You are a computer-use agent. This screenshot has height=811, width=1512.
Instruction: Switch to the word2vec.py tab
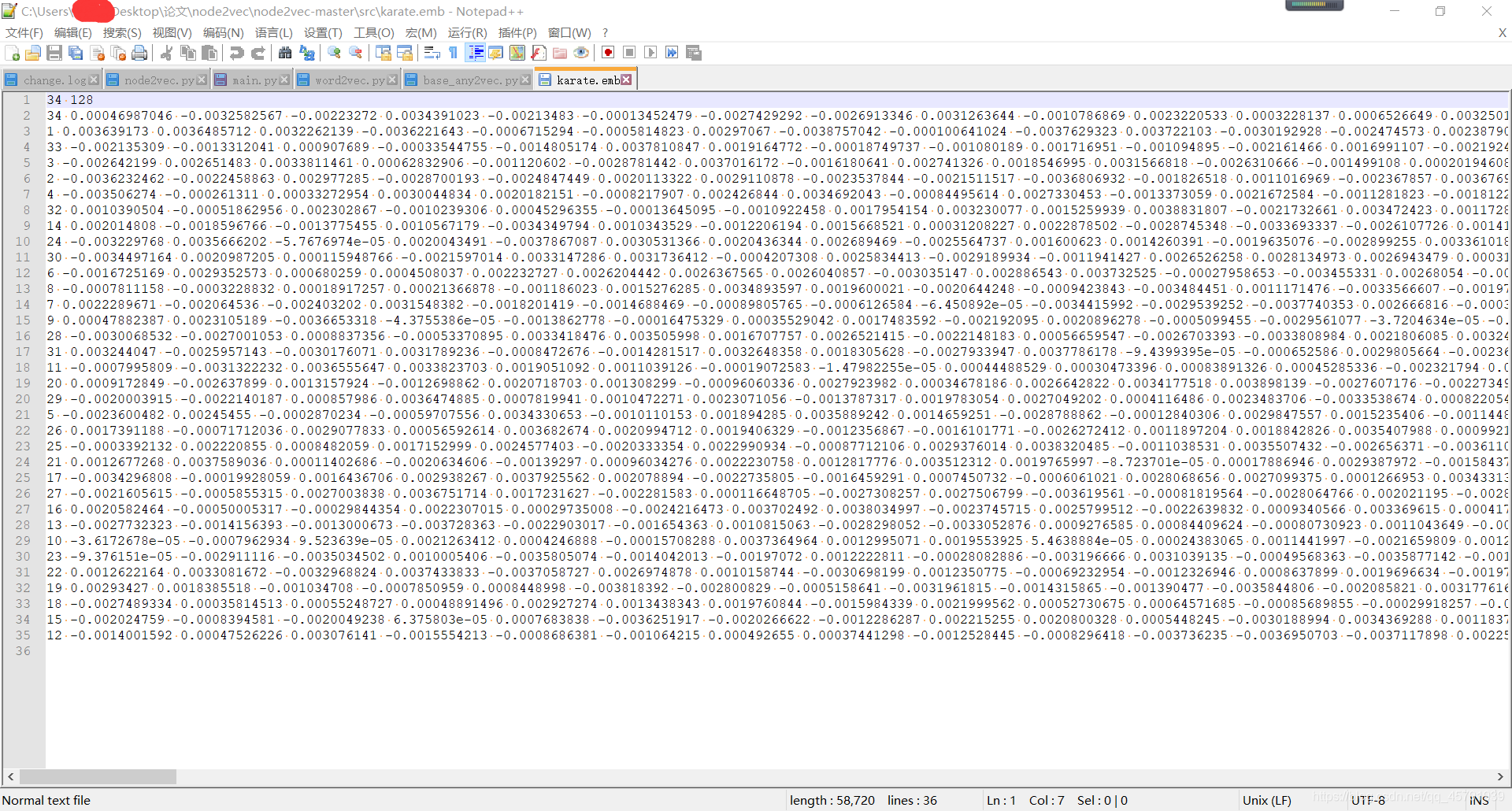click(x=350, y=80)
